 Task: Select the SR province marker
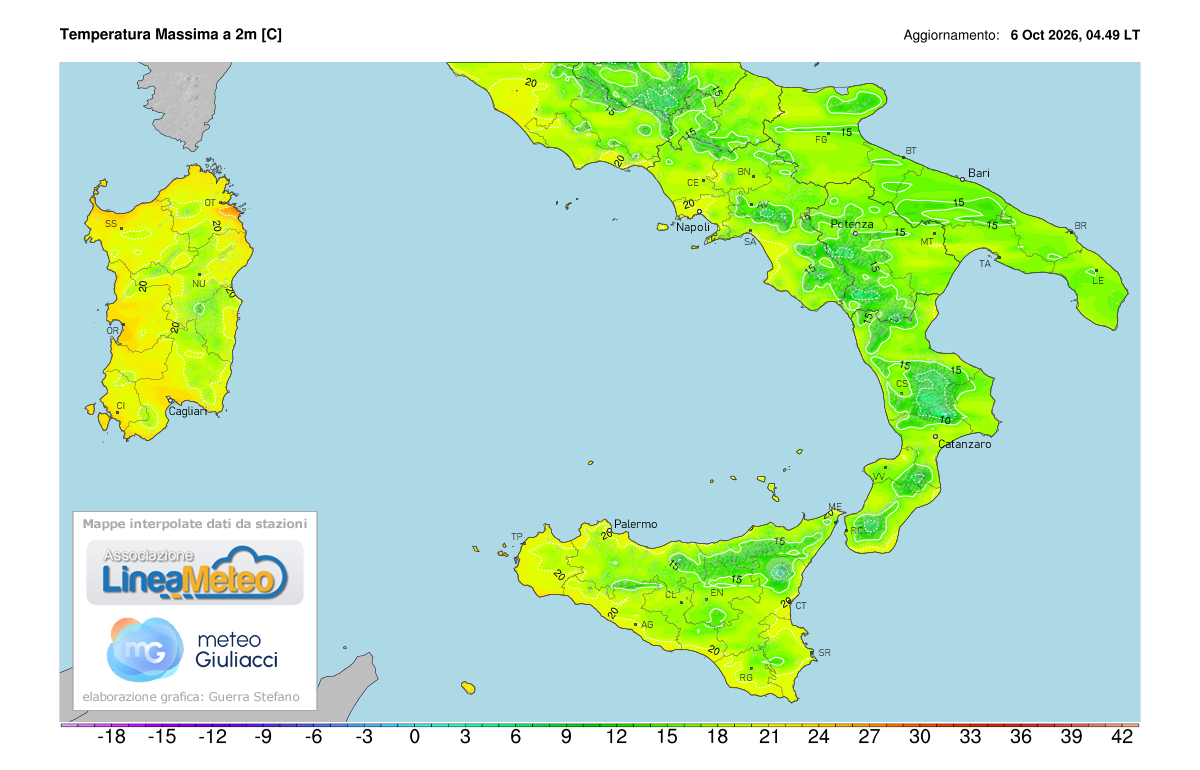tap(824, 653)
